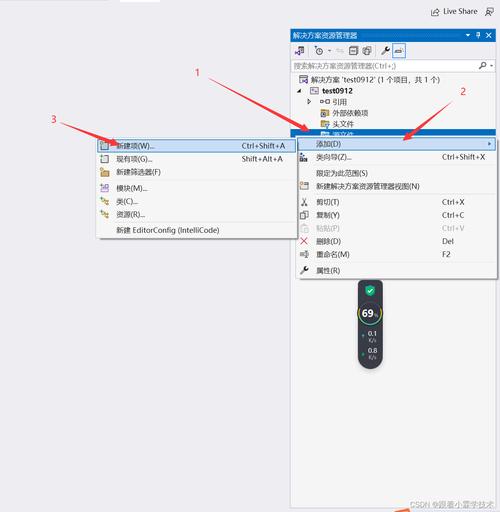Toggle the preview selected items toolbar button
Viewport: 500px width, 512px height.
pos(399,51)
